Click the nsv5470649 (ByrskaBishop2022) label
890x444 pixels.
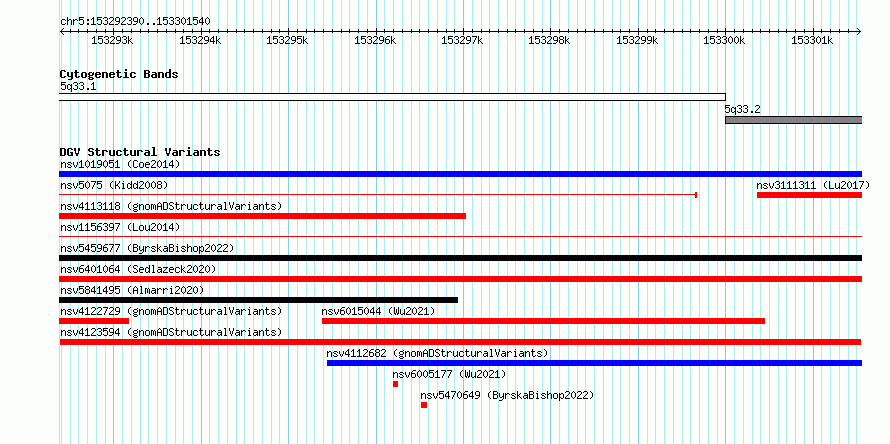[507, 395]
